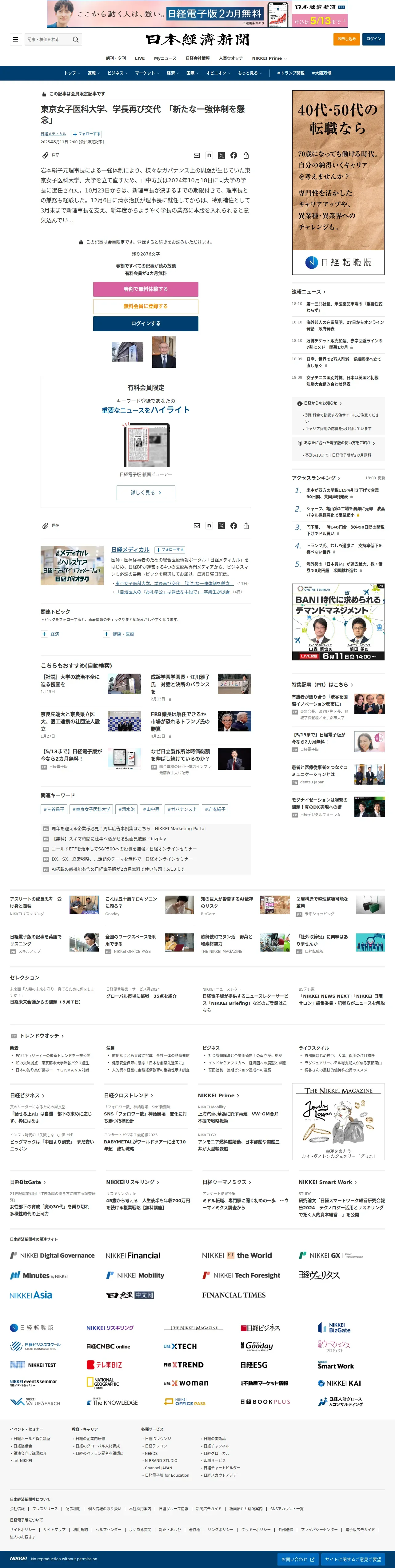Open the テレ東BIZ logo link

pyautogui.click(x=104, y=1365)
